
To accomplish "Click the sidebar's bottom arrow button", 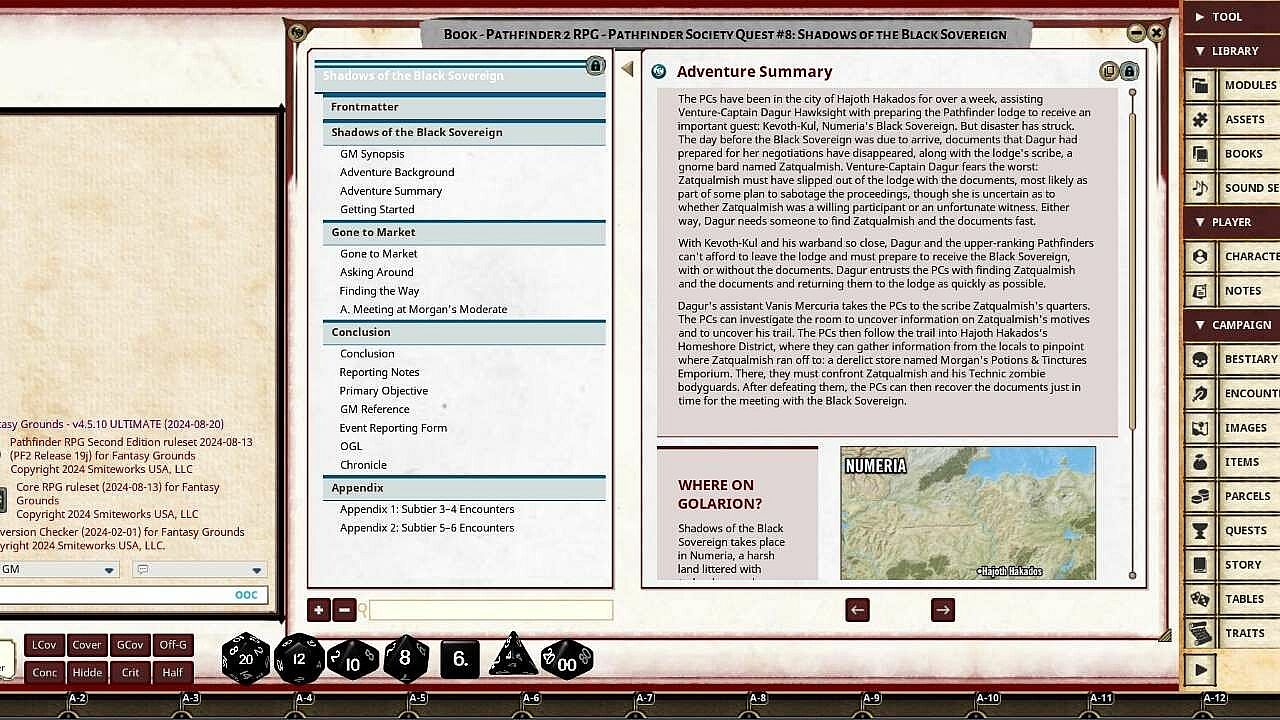I will [x=1201, y=670].
